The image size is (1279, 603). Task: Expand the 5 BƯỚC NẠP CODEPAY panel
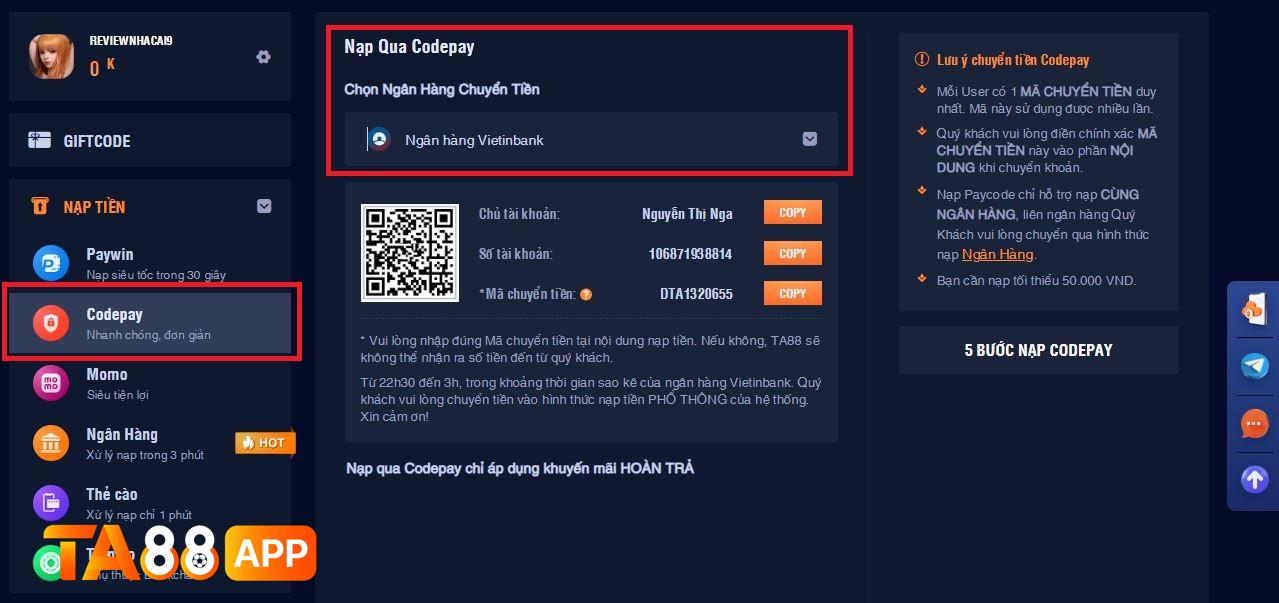(1038, 350)
